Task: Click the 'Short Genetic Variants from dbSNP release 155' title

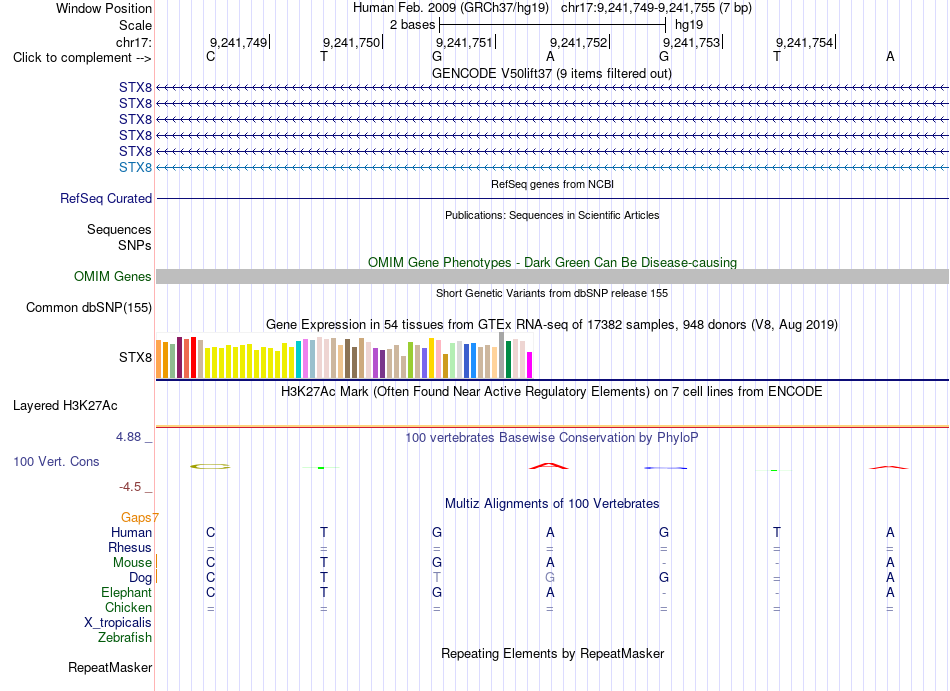Action: [x=551, y=293]
